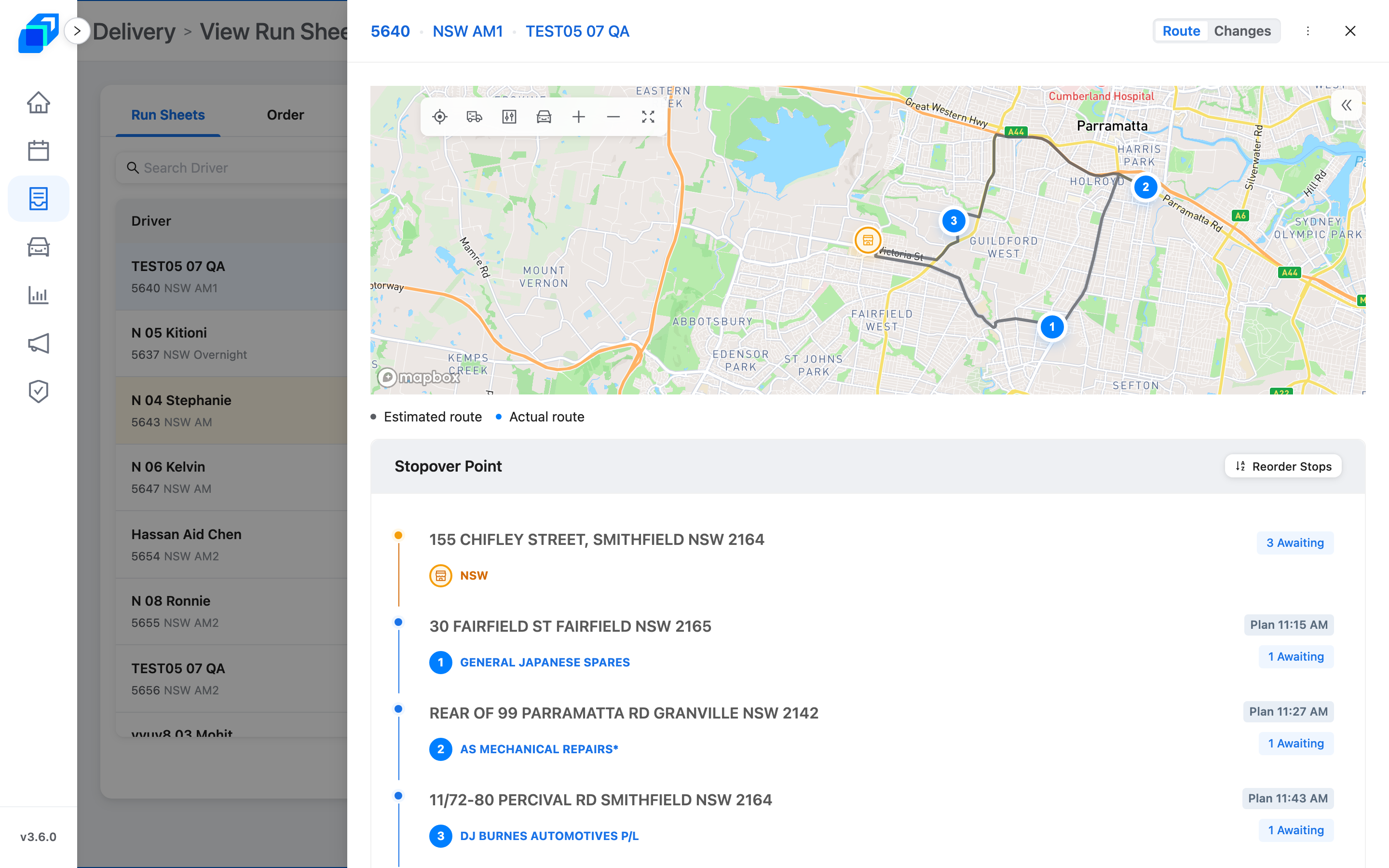Select the Run Sheets document icon in sidebar

[39, 199]
